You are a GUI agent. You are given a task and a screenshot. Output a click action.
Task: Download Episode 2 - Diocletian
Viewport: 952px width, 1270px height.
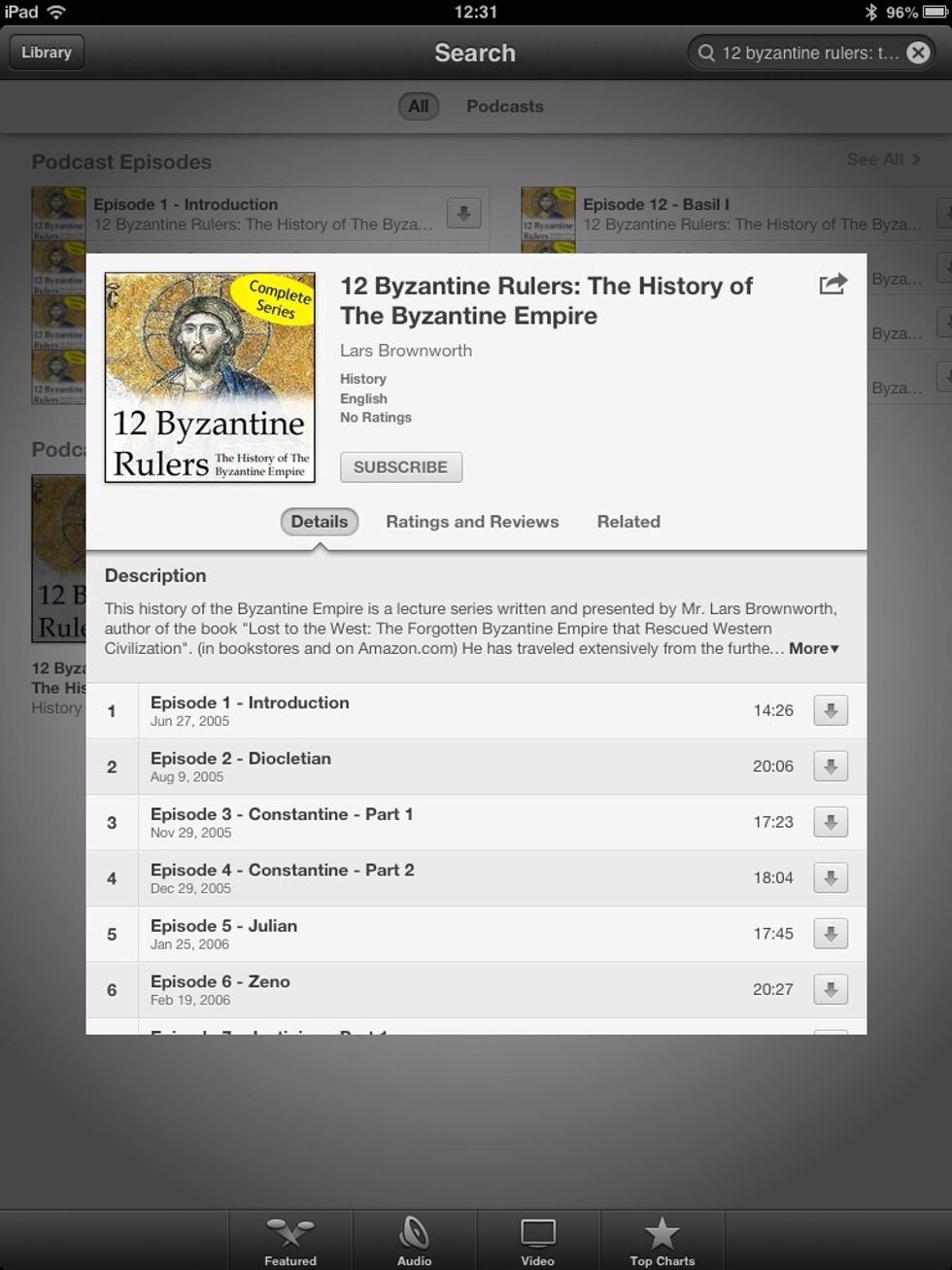(830, 767)
